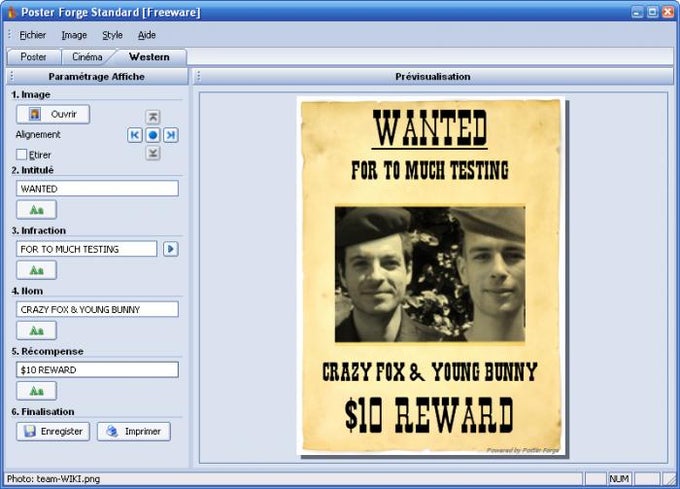This screenshot has height=489, width=680.
Task: Click the Paramétrage Affiche panel header
Action: click(x=97, y=76)
